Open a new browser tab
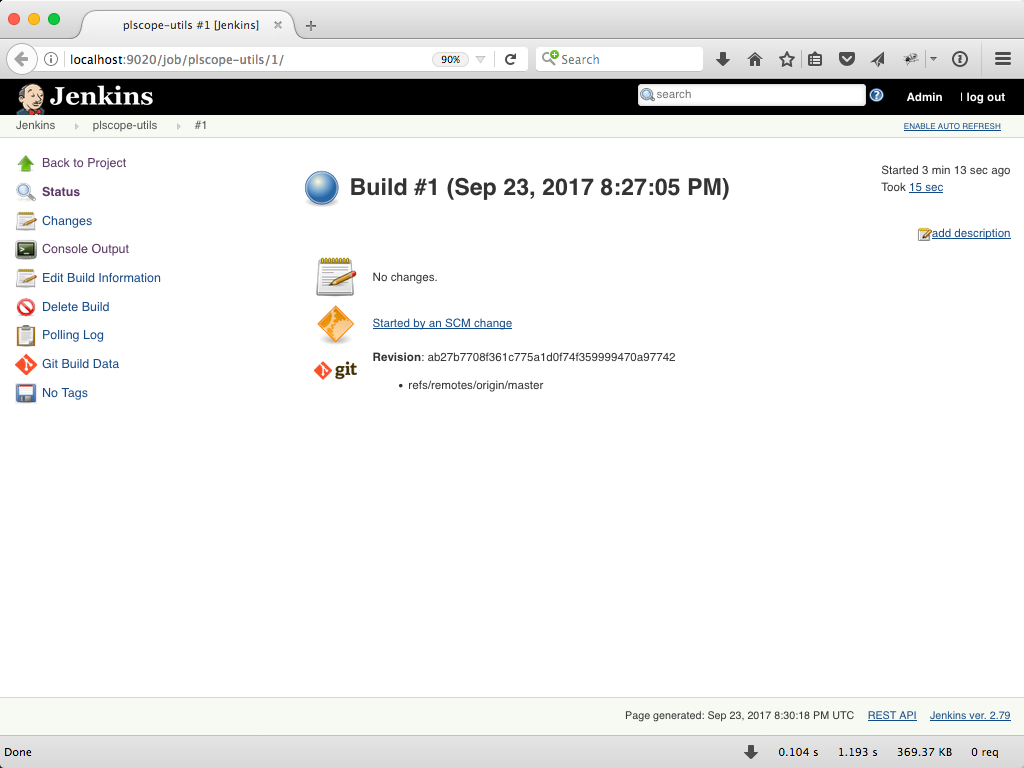 point(311,26)
